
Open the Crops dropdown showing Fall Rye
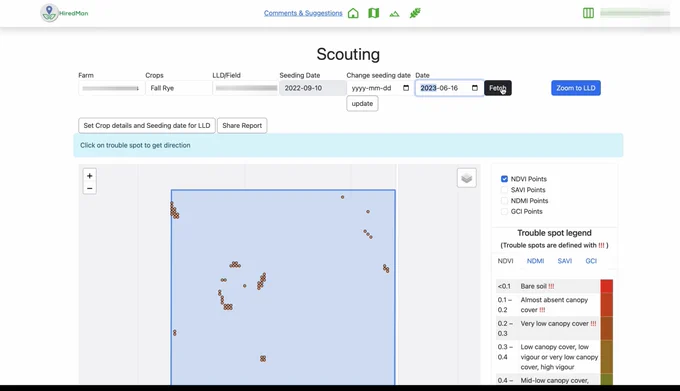click(x=178, y=88)
